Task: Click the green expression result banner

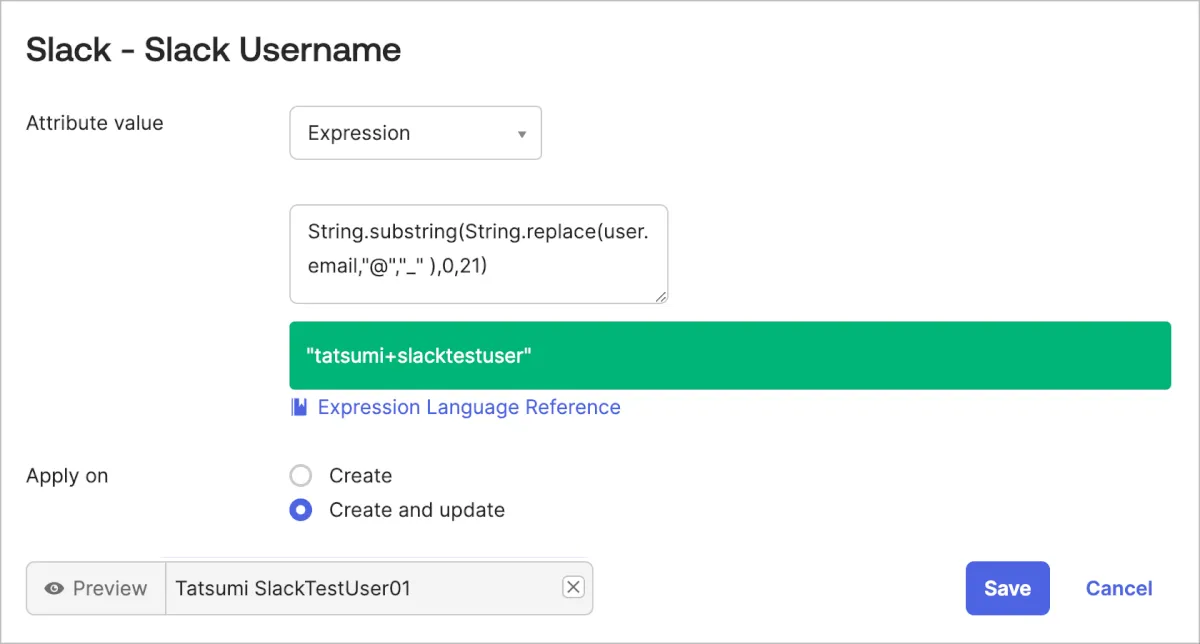Action: coord(730,355)
